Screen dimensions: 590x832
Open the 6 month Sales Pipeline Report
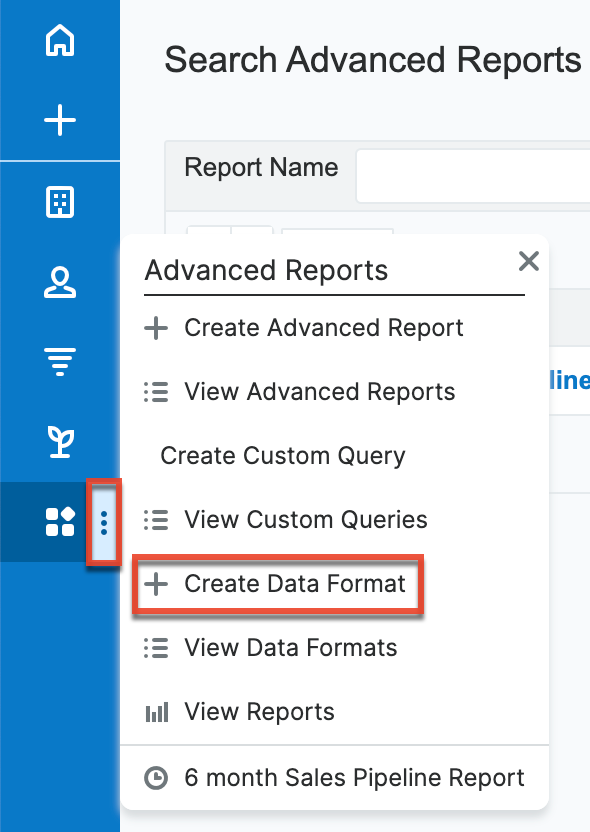(x=353, y=777)
